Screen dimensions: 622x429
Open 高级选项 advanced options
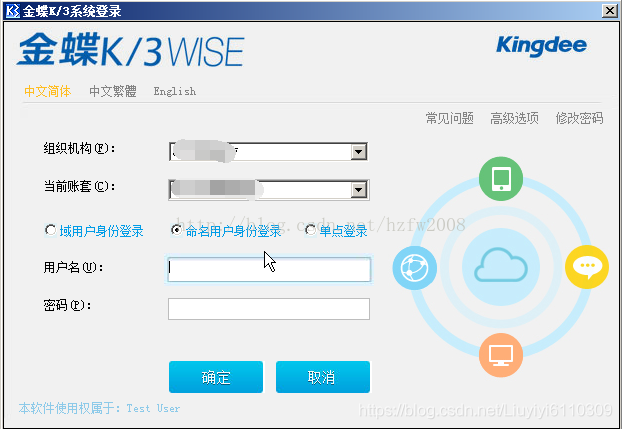click(514, 118)
